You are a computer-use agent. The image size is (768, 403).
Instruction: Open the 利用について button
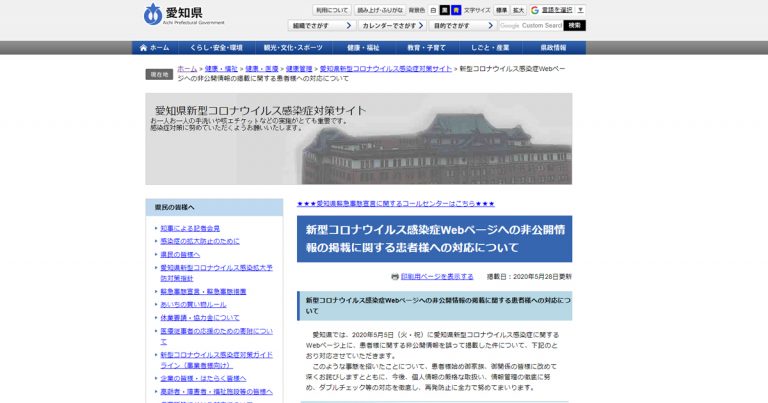click(x=332, y=10)
